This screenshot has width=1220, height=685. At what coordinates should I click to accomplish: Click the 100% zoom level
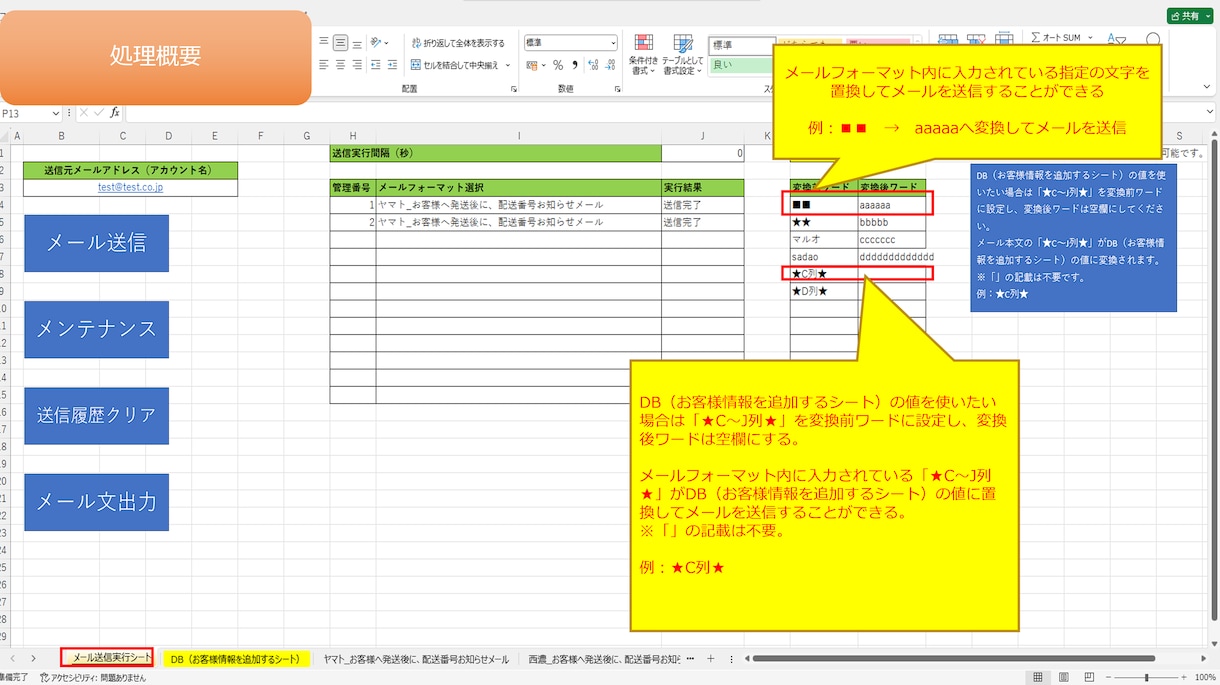[1205, 677]
